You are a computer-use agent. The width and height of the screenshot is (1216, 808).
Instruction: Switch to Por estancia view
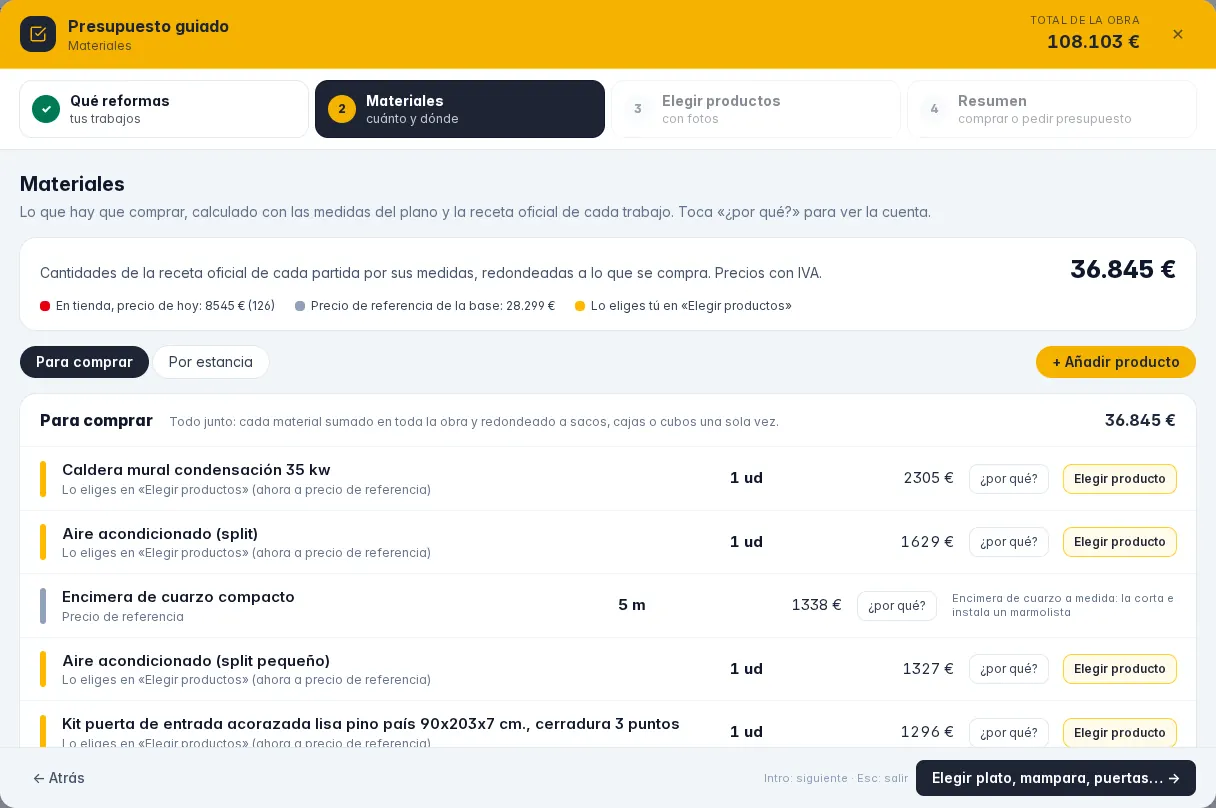click(211, 362)
